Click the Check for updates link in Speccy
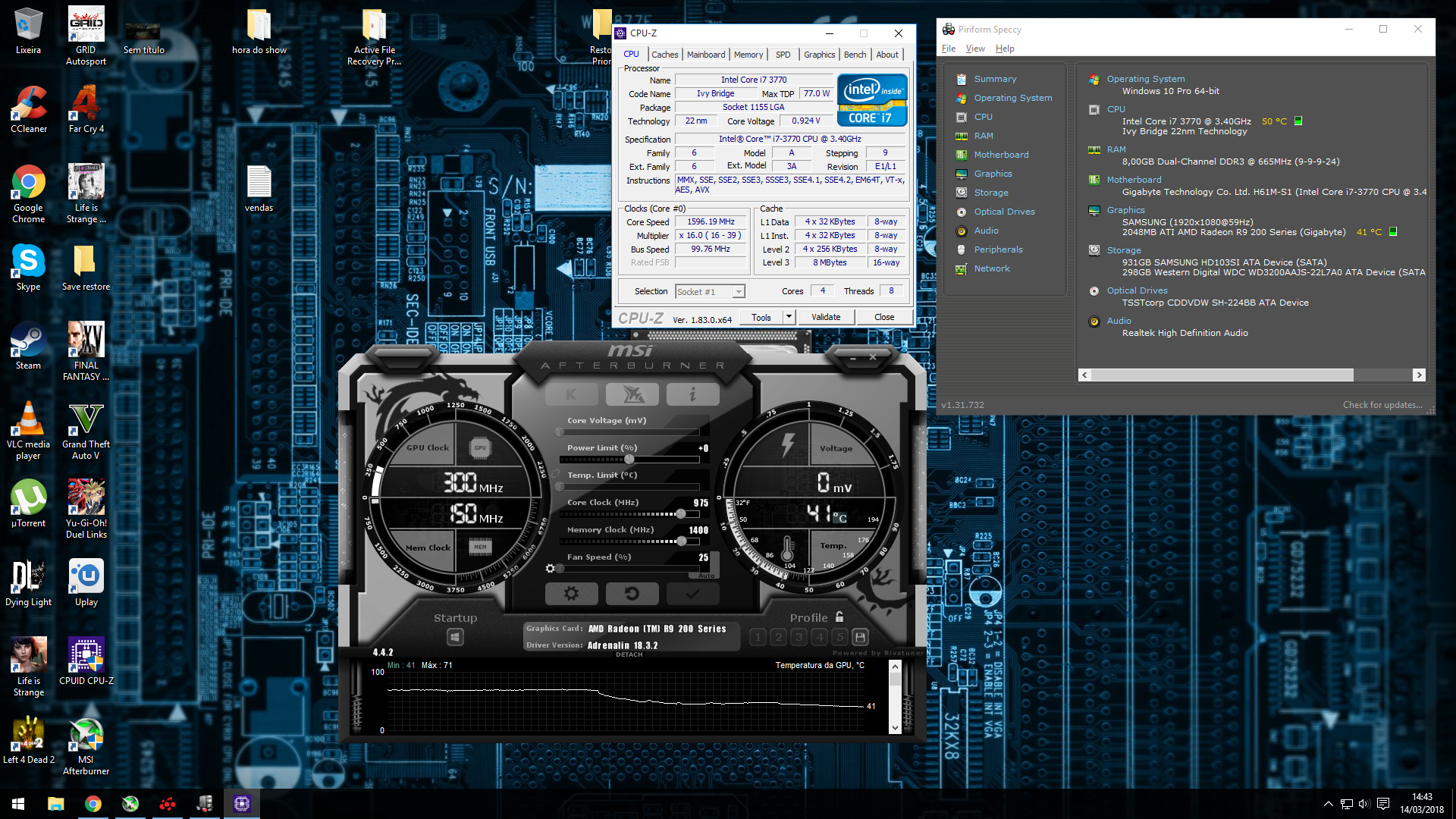1456x819 pixels. (1382, 405)
